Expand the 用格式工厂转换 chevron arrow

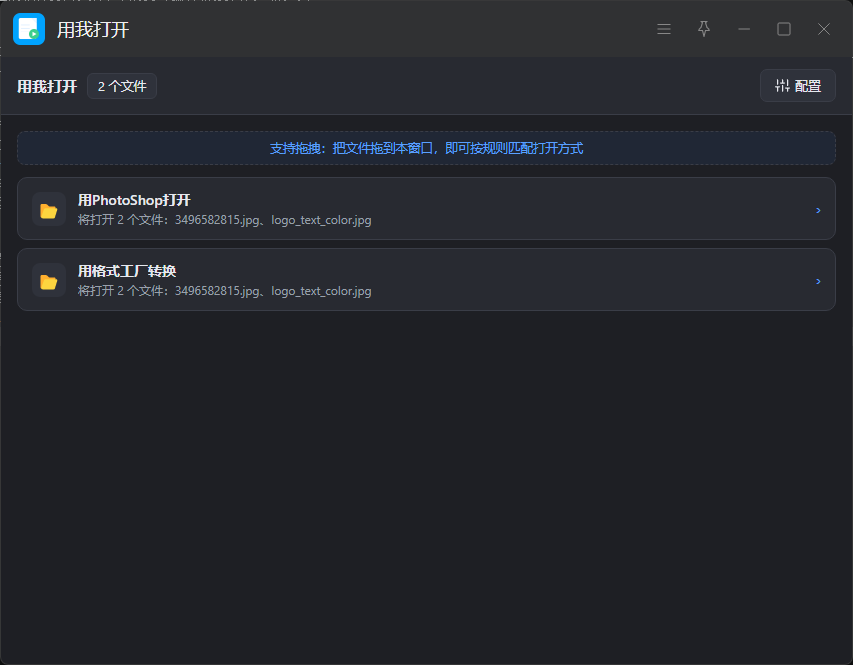click(818, 281)
